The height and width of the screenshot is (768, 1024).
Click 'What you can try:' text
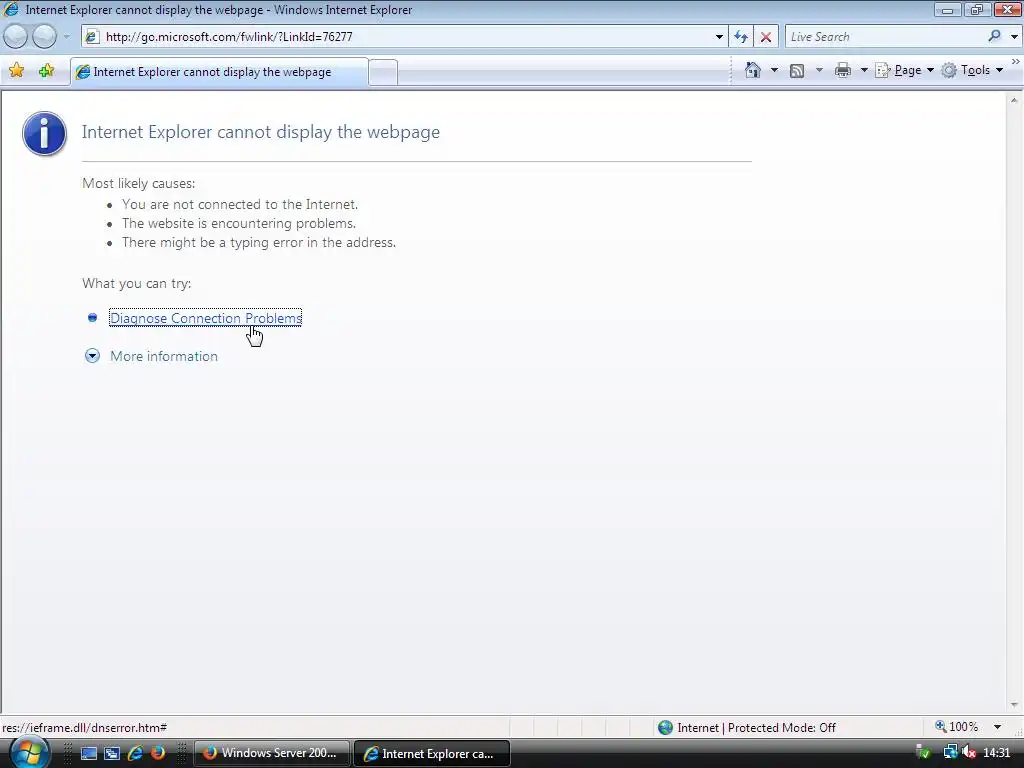(136, 283)
